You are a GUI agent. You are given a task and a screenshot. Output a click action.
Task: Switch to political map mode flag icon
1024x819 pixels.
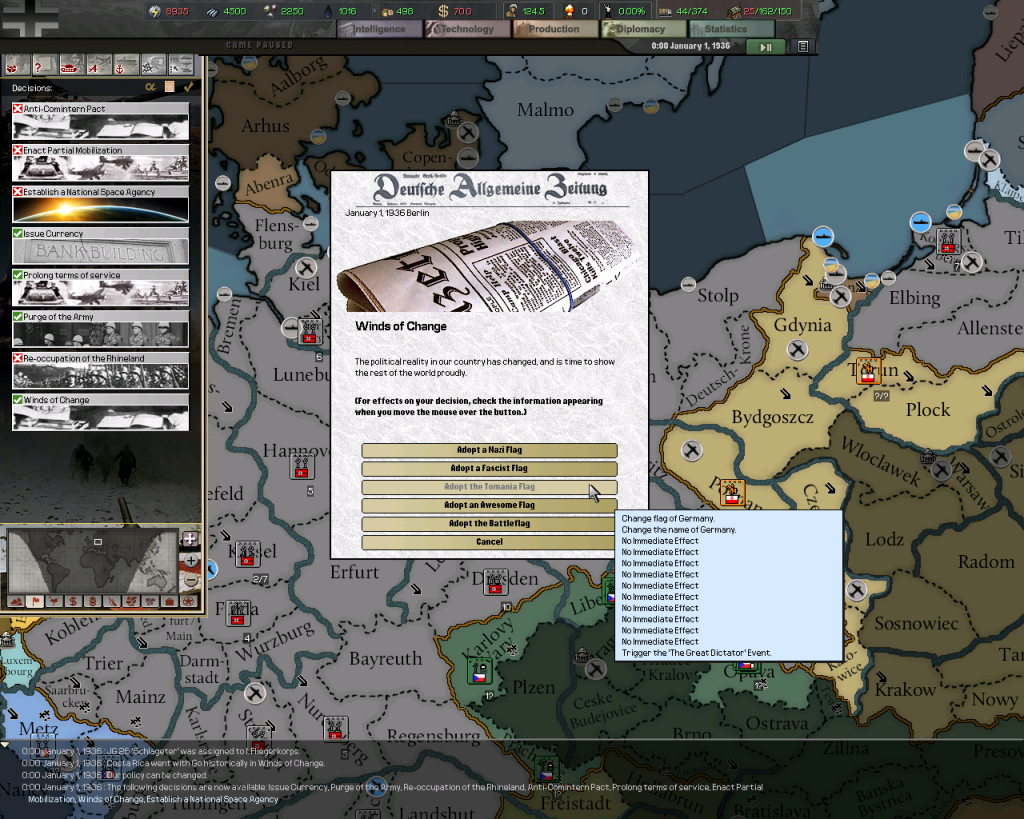(x=36, y=603)
